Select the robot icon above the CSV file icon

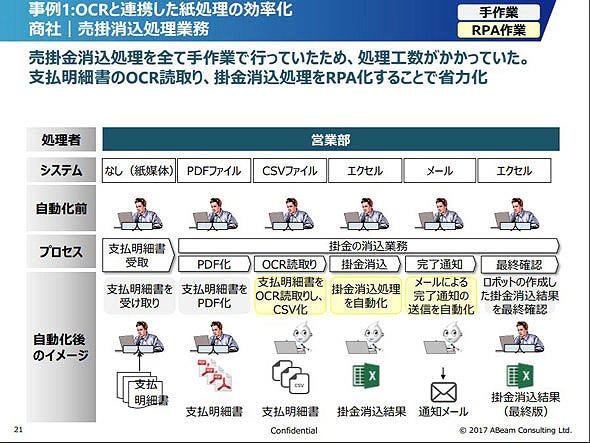pyautogui.click(x=293, y=338)
